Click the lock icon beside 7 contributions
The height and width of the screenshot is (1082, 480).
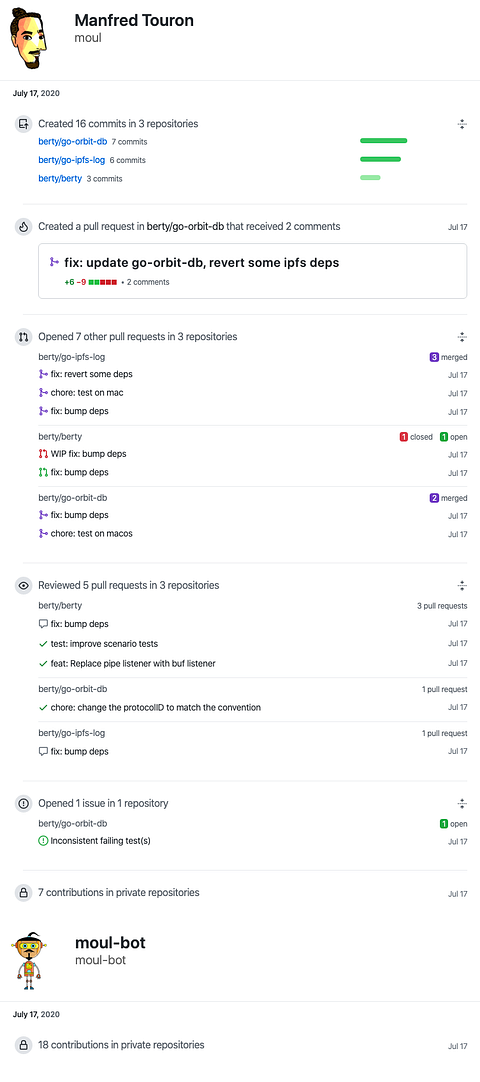(23, 893)
